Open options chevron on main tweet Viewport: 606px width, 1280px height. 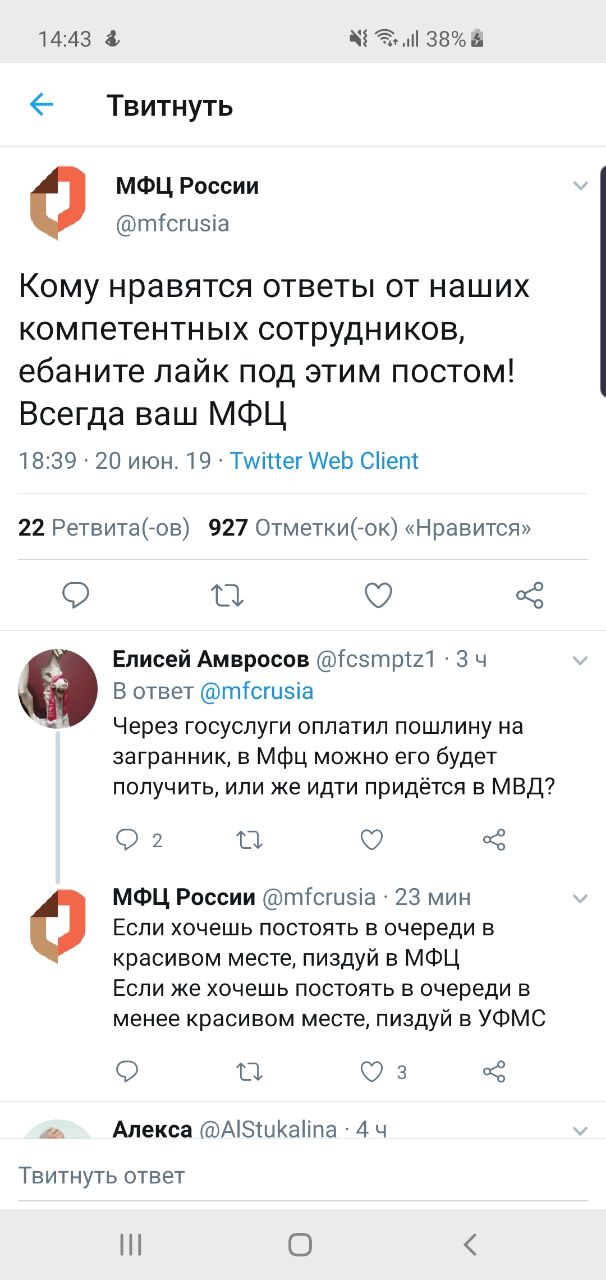click(x=580, y=186)
